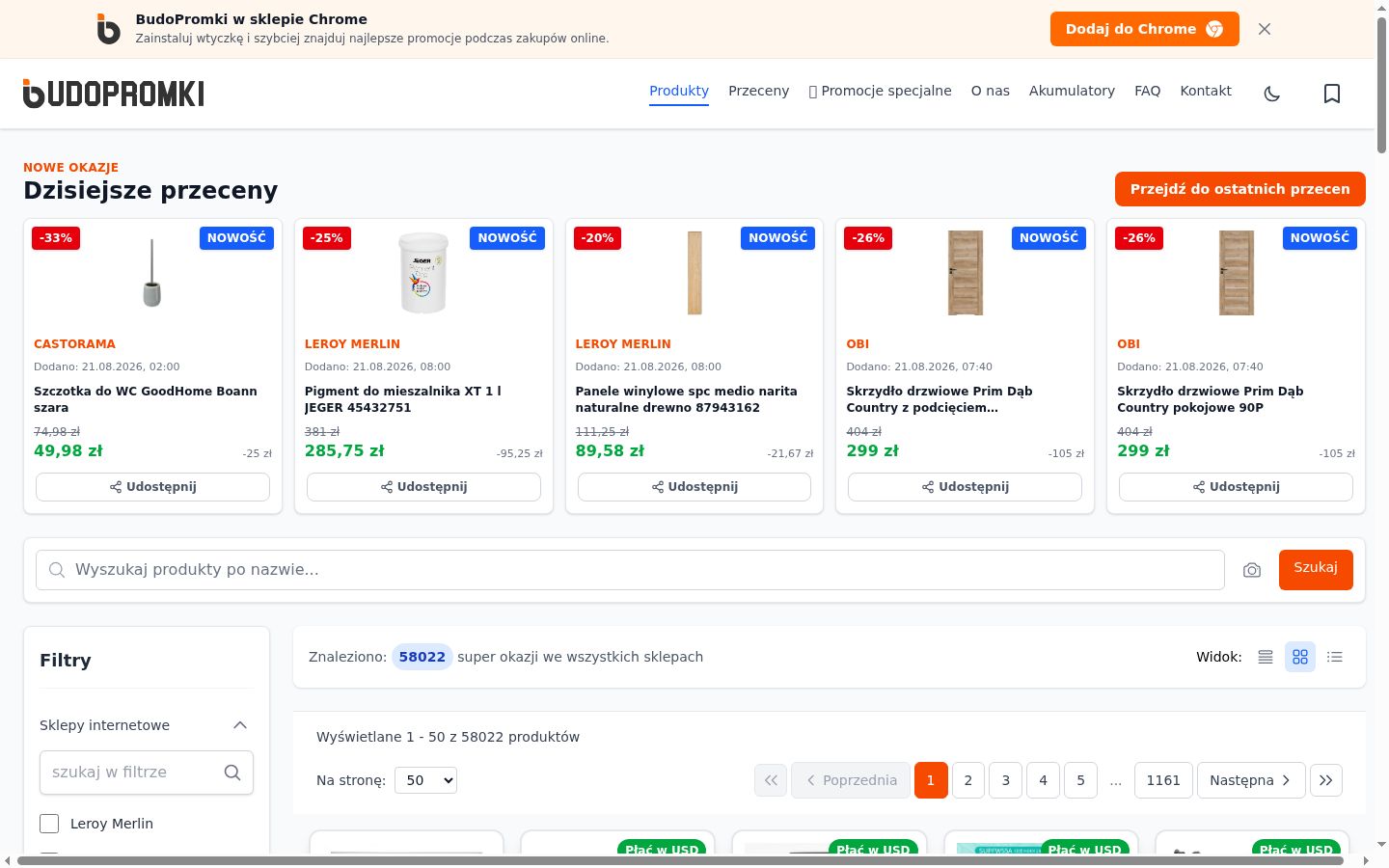Click the orange Szukaj button
The image size is (1389, 868).
tap(1316, 569)
